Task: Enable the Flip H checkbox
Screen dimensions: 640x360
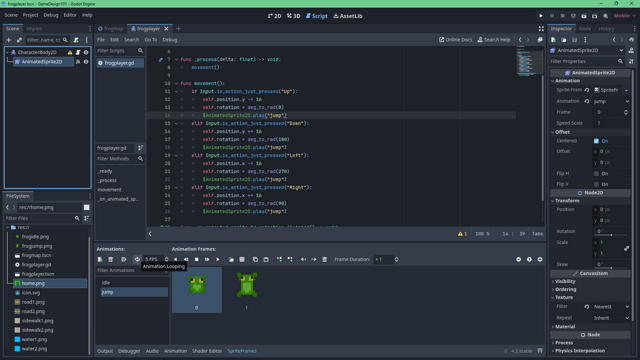Action: tap(596, 174)
